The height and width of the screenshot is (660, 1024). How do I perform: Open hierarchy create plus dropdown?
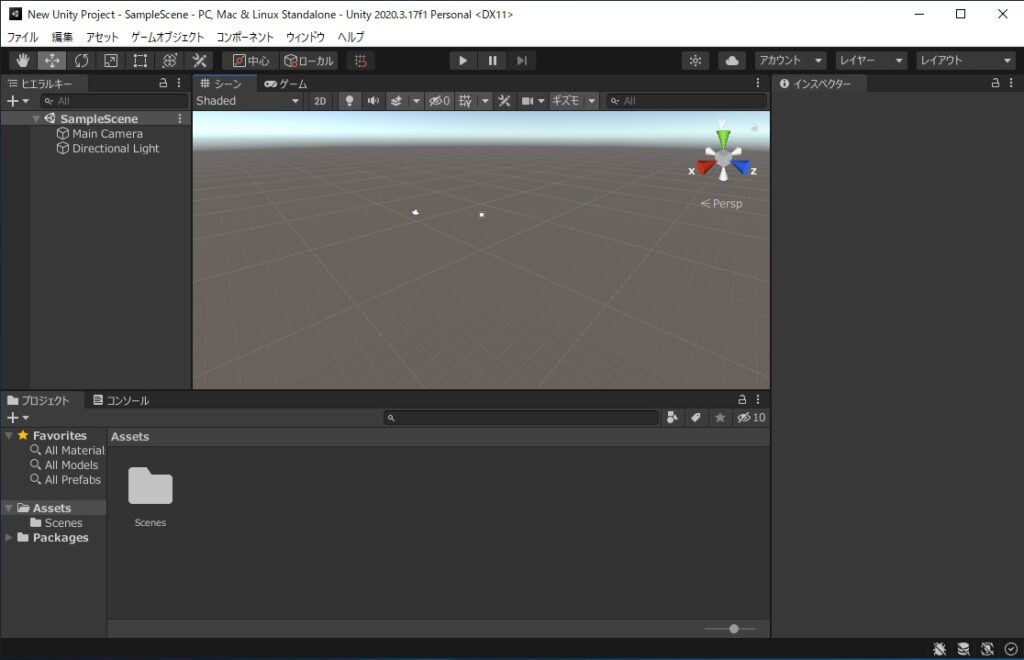click(18, 101)
